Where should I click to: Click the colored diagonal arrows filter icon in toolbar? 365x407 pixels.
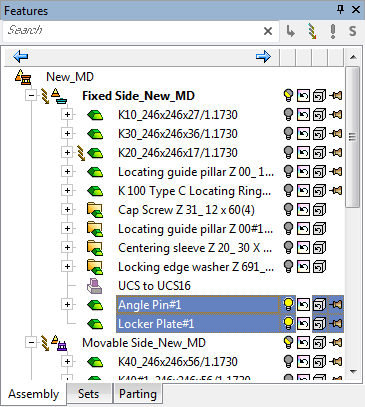tap(312, 31)
